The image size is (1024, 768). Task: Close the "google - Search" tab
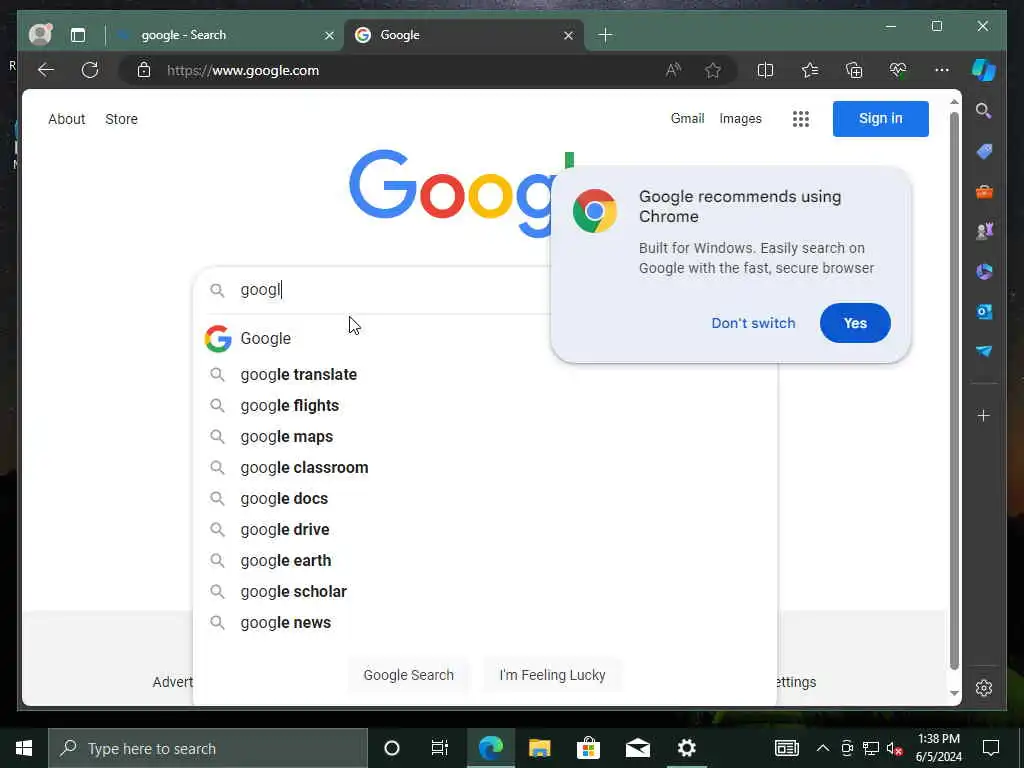point(329,35)
